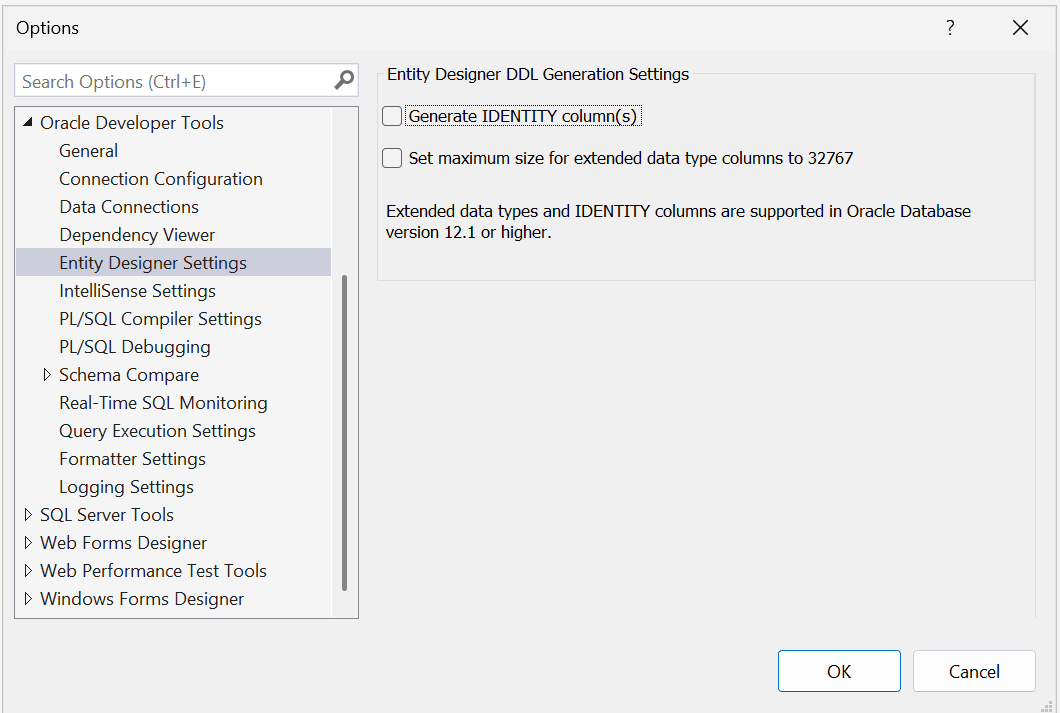Expand the Windows Forms Designer node
1060x713 pixels.
[27, 598]
